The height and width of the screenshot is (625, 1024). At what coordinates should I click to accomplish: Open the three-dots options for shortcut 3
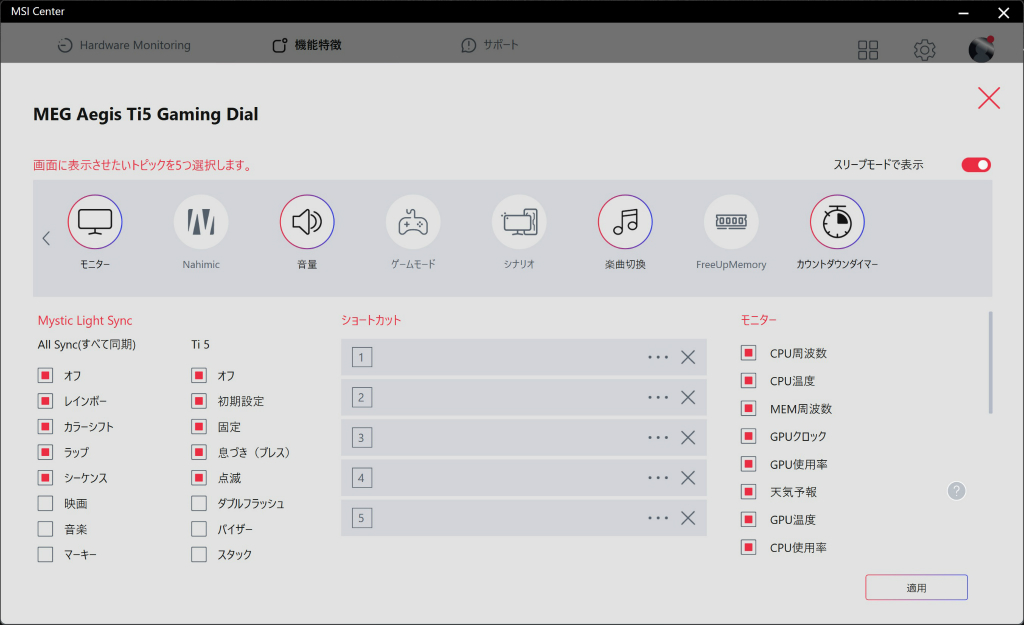tap(658, 438)
